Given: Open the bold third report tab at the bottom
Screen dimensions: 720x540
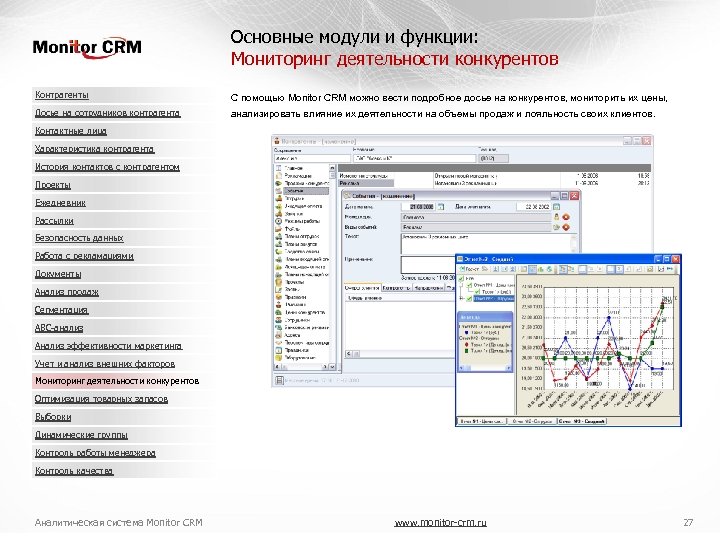Looking at the screenshot, I should coord(581,421).
